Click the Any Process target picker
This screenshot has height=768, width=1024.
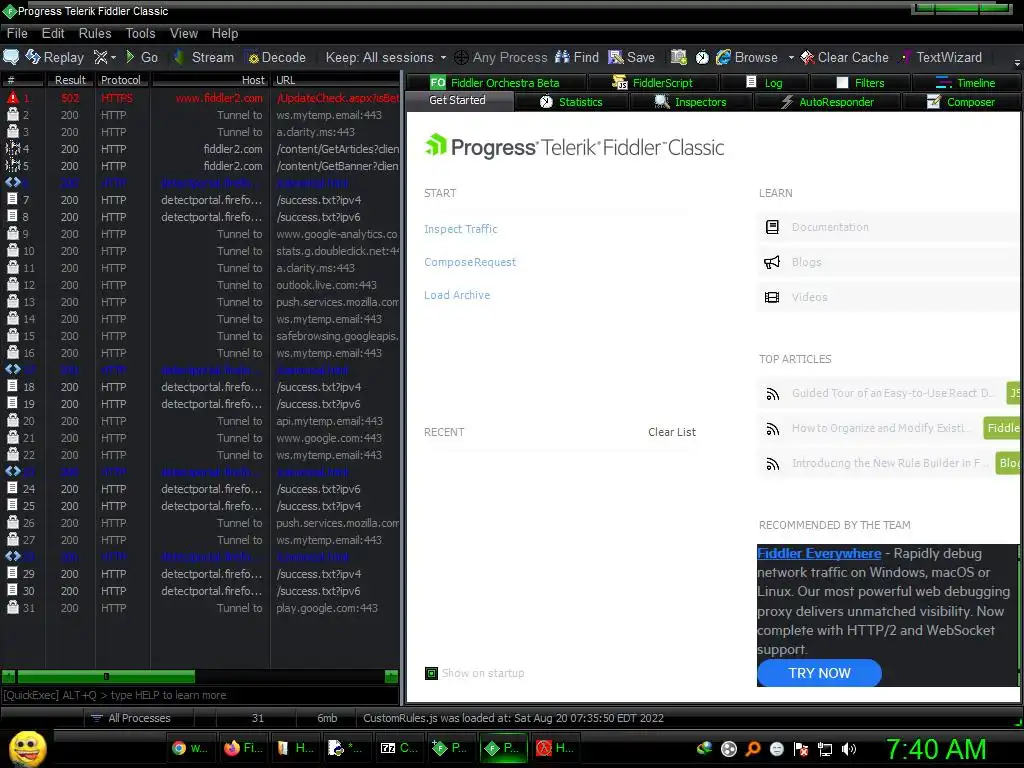(500, 57)
